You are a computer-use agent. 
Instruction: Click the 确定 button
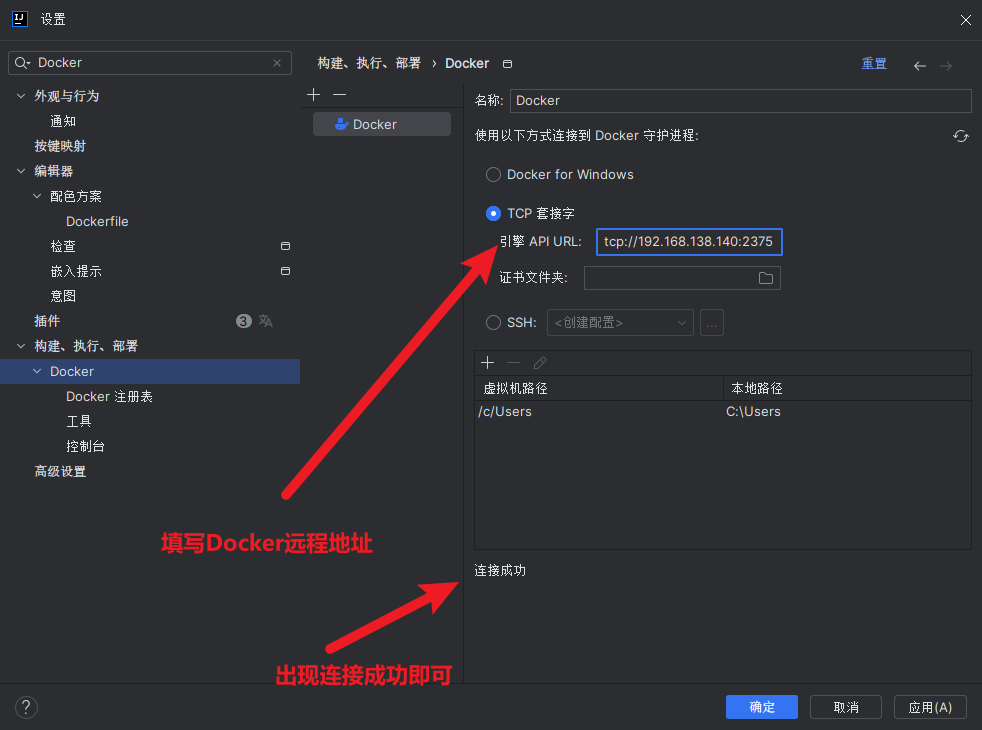pyautogui.click(x=761, y=707)
